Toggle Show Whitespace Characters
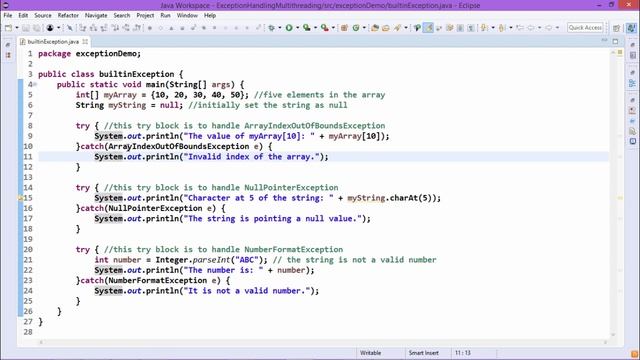The width and height of the screenshot is (640, 360). tap(471, 28)
